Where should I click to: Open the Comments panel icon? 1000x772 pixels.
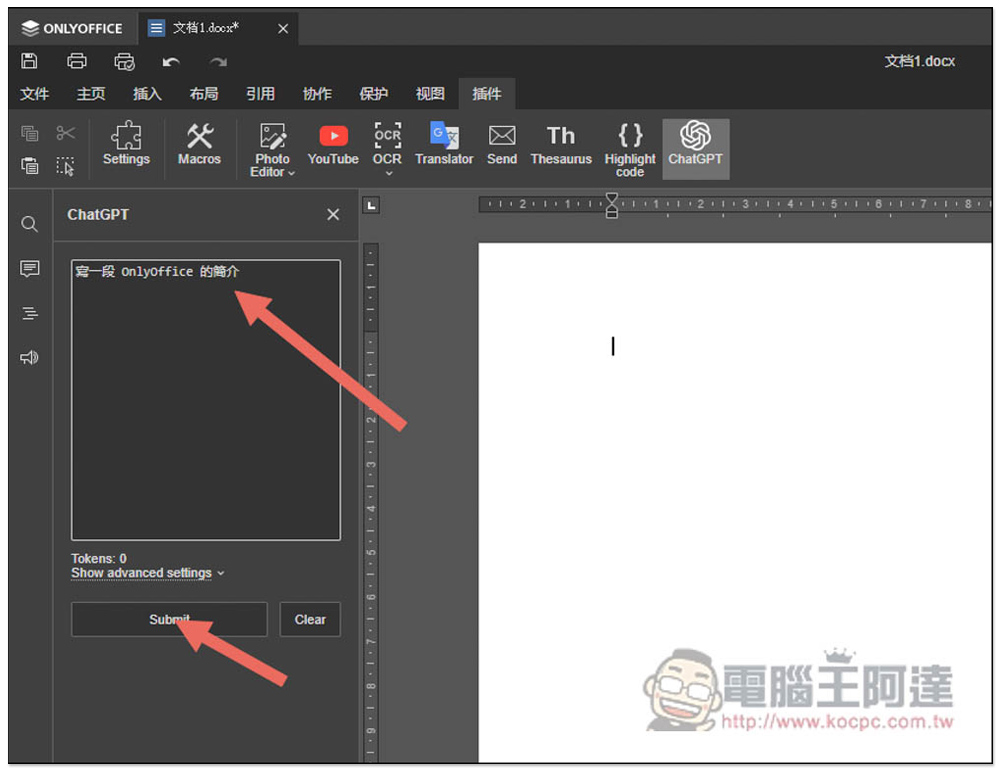pyautogui.click(x=29, y=269)
